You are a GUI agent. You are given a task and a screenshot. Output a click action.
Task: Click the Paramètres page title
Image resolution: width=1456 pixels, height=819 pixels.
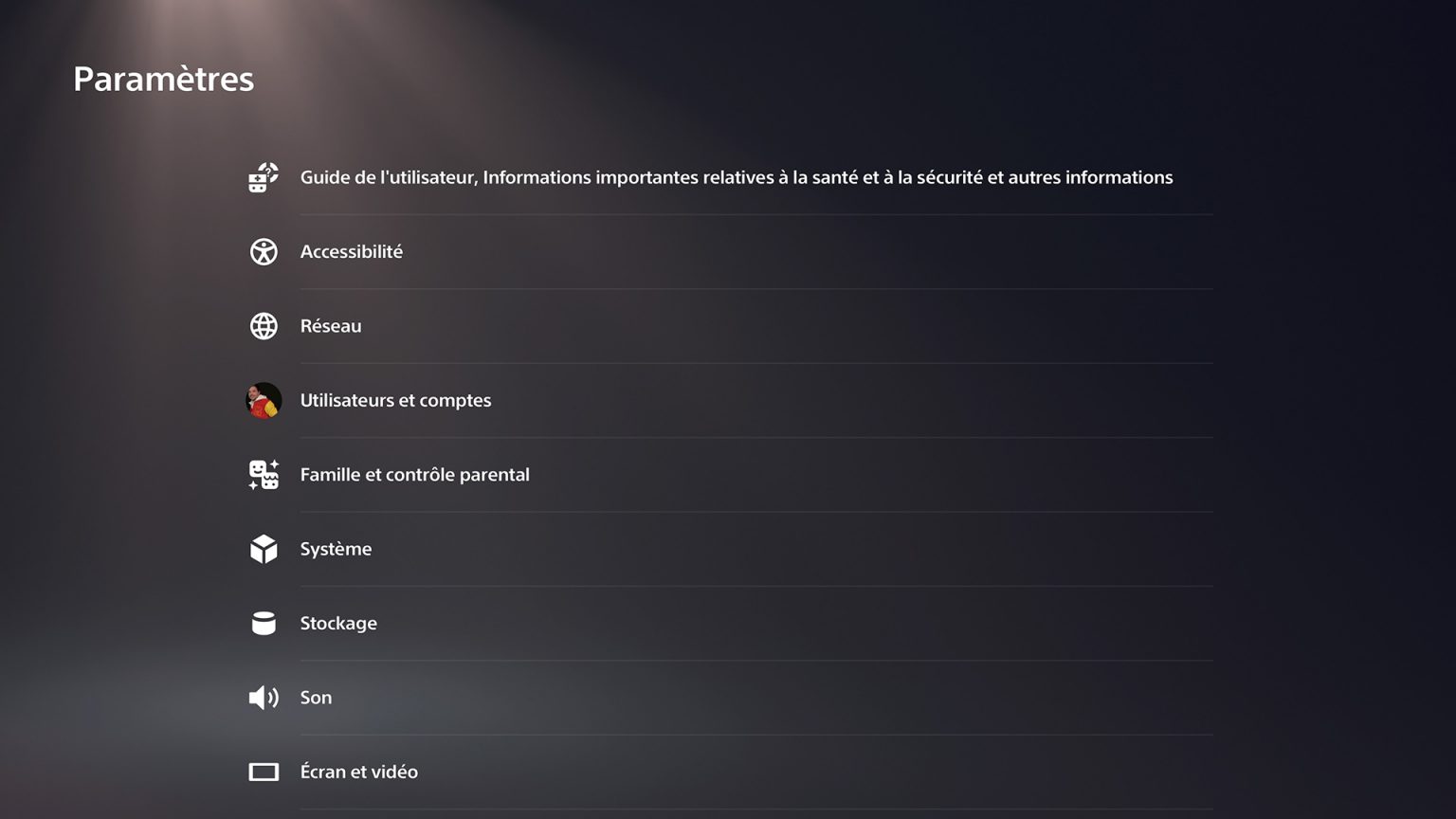(x=163, y=79)
